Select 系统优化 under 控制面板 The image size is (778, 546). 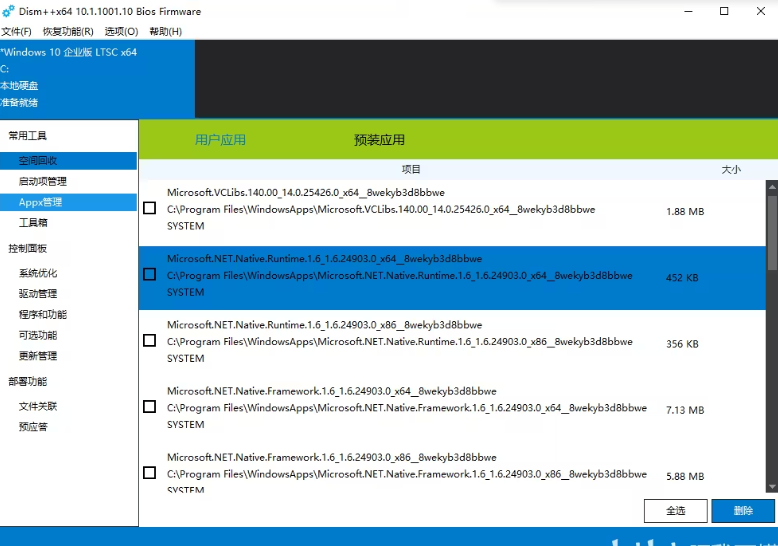(x=38, y=273)
